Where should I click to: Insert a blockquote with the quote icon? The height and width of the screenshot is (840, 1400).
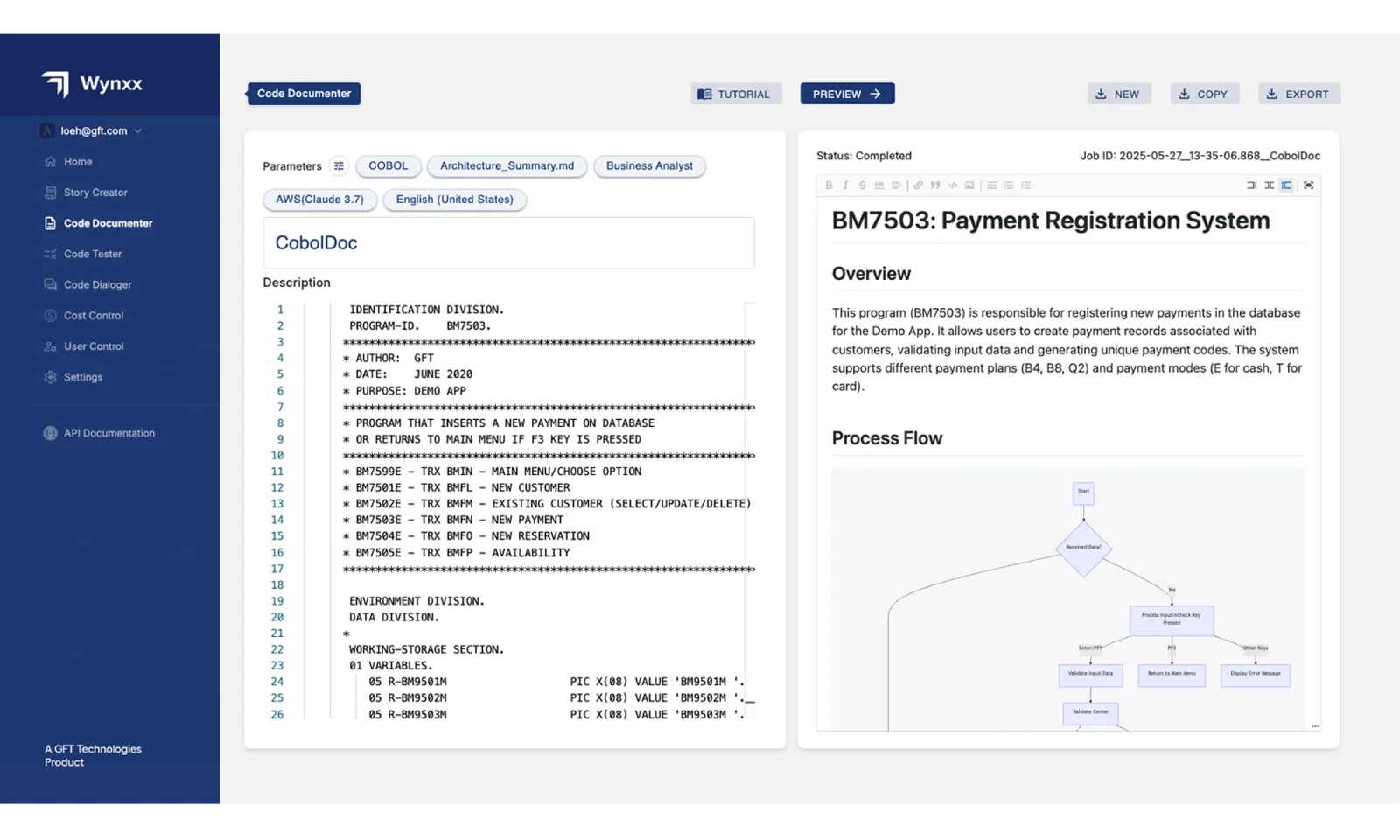point(935,185)
